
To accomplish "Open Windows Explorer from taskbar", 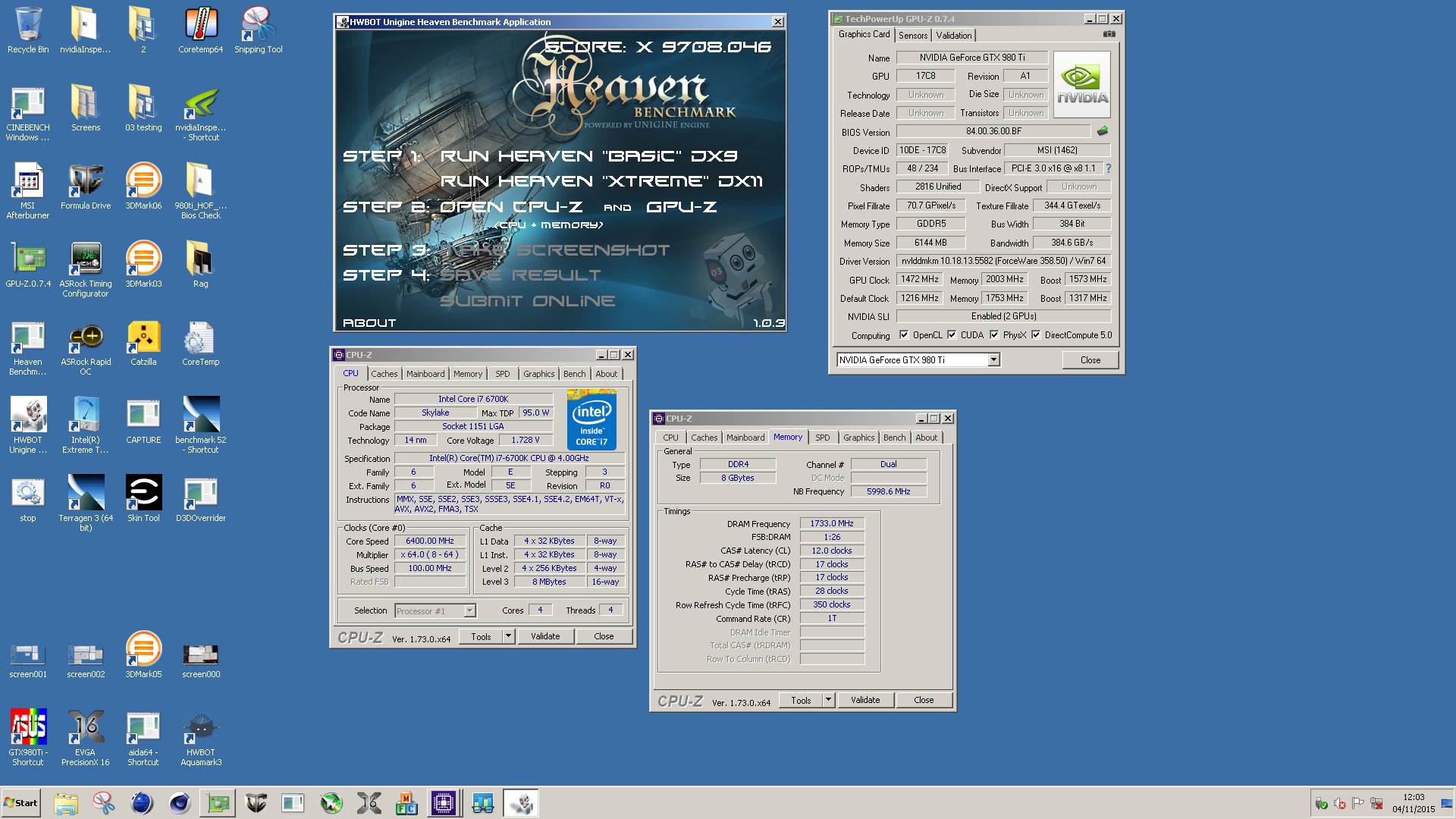I will pos(66,803).
